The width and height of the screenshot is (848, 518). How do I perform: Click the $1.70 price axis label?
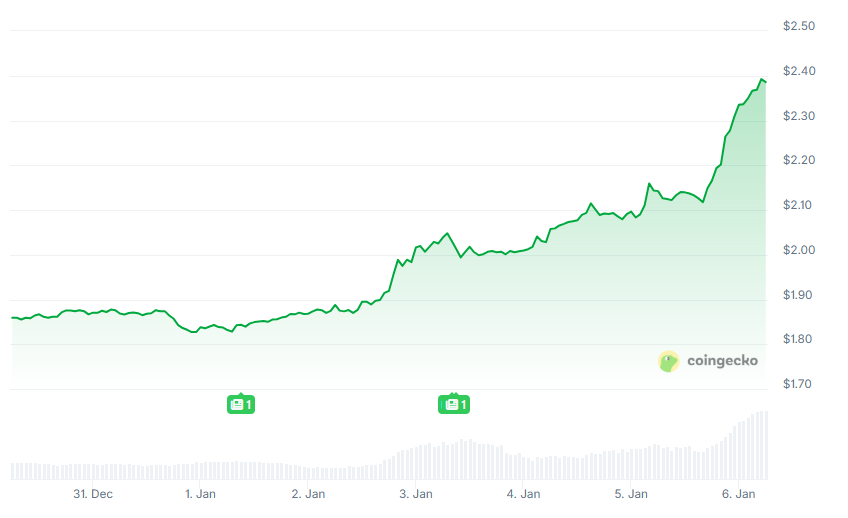799,384
